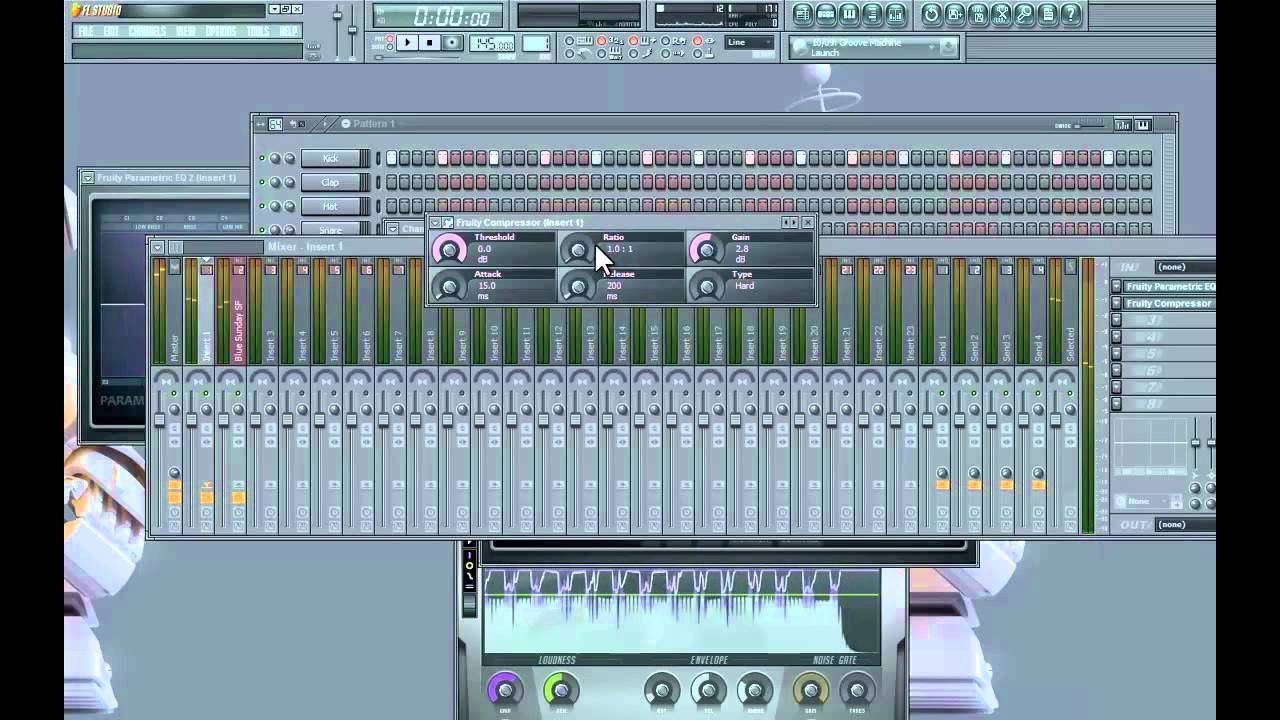Screen dimensions: 1280x720
Task: Click the Selected track volume fader
Action: [1054, 420]
